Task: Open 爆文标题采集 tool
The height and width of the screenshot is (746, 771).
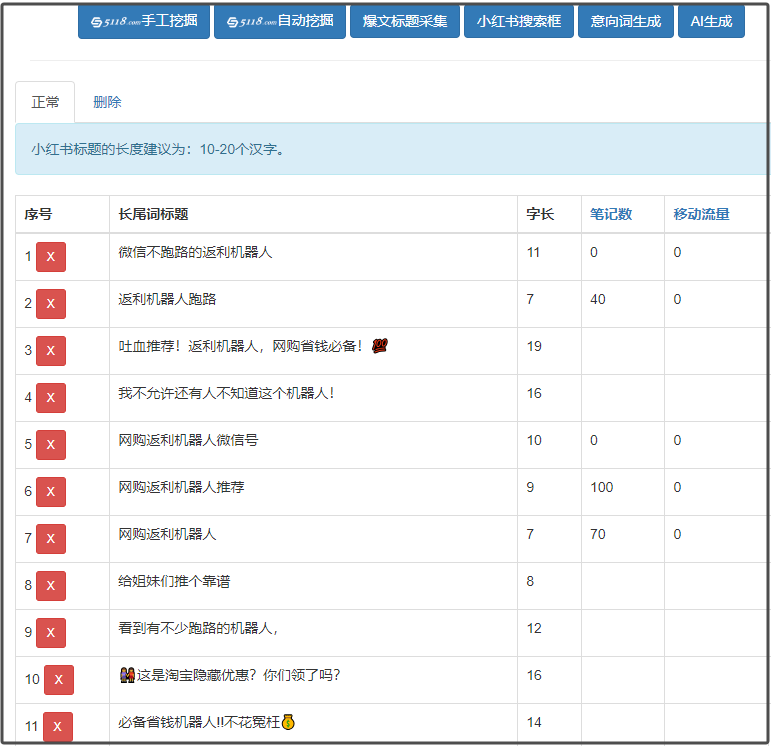Action: pyautogui.click(x=405, y=22)
